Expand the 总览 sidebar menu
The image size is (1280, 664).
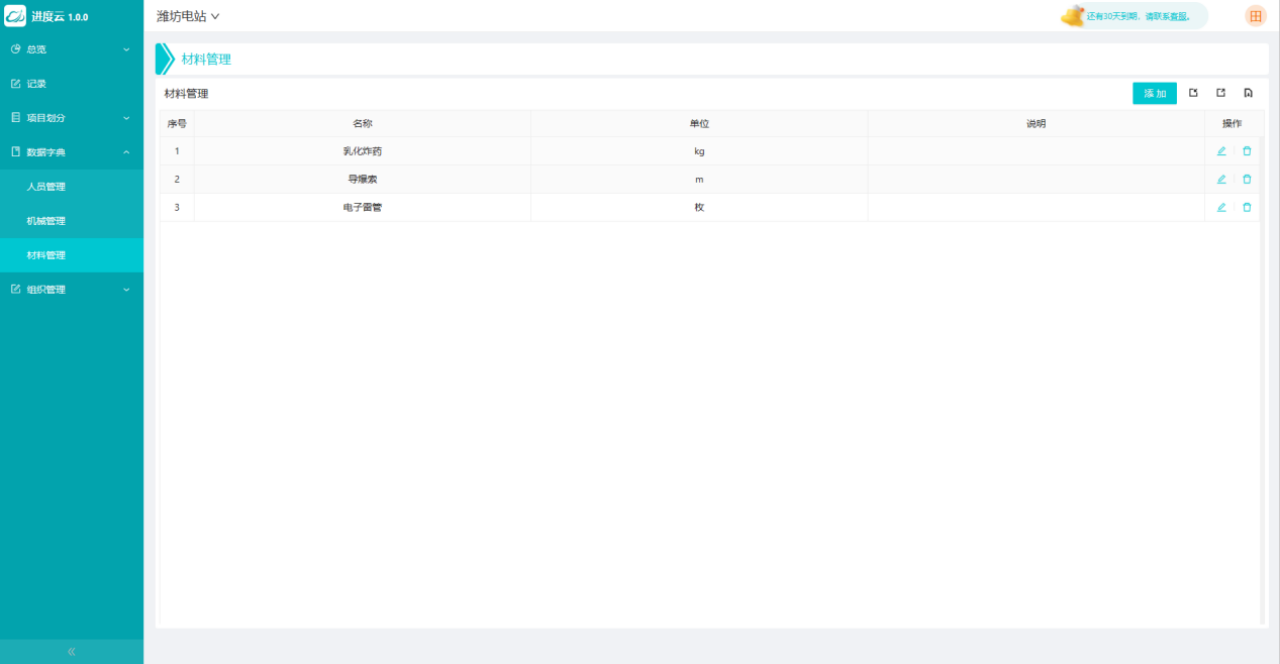point(71,49)
